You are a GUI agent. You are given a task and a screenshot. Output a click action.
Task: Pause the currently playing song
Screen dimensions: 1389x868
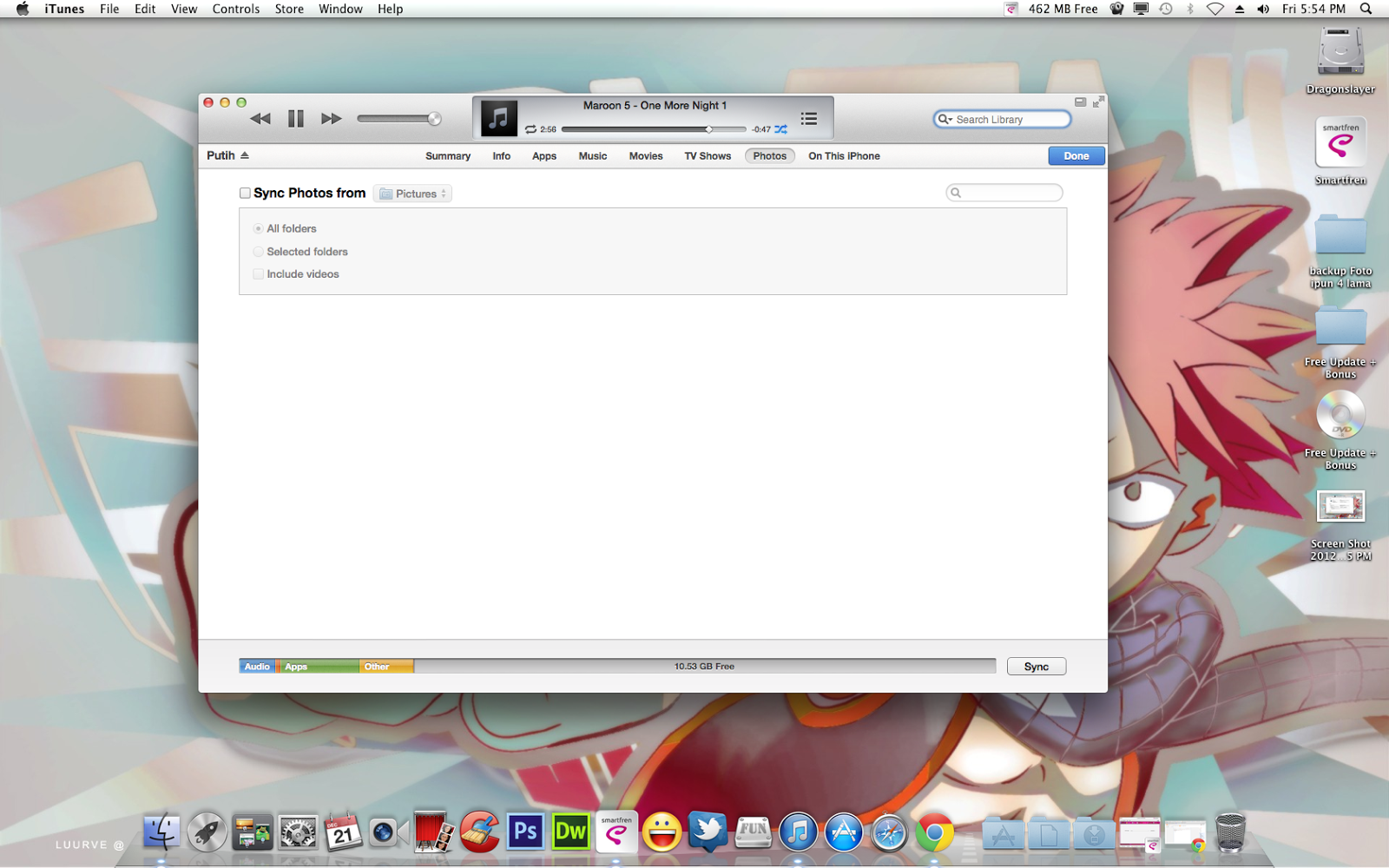click(x=296, y=119)
